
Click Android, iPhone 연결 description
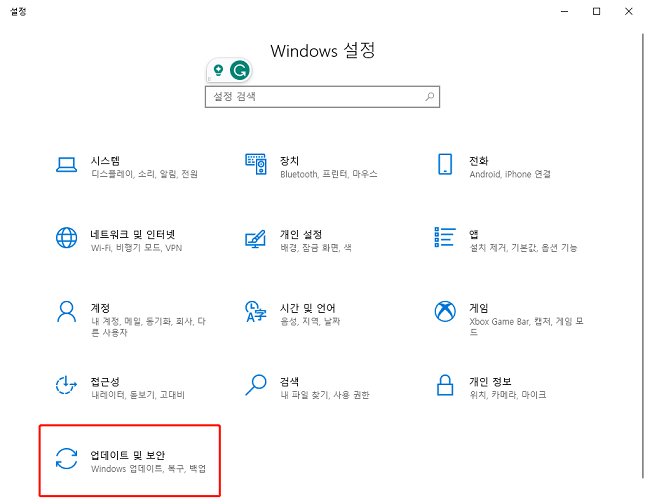click(510, 174)
